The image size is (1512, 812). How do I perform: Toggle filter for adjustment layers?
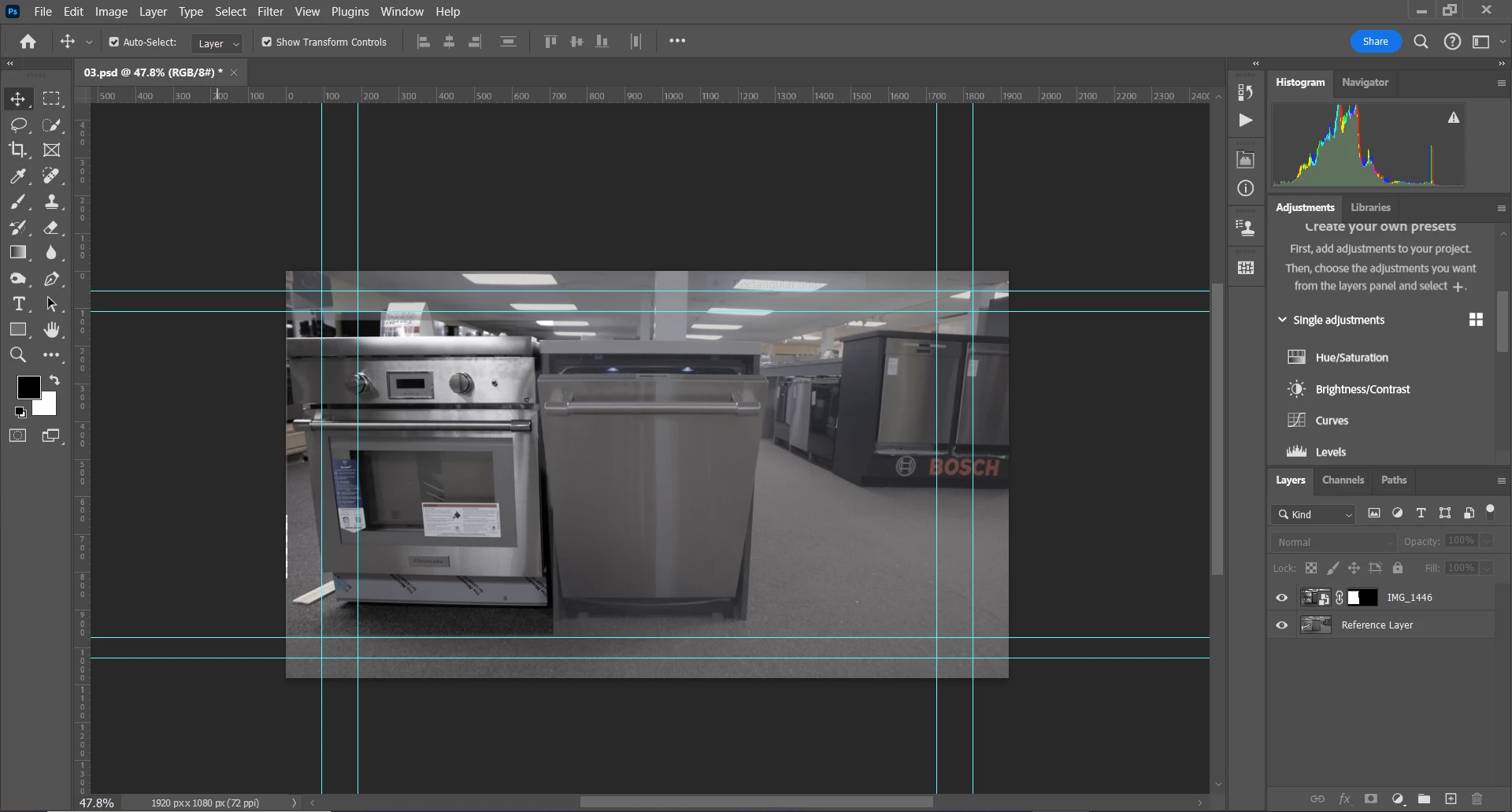click(1398, 514)
